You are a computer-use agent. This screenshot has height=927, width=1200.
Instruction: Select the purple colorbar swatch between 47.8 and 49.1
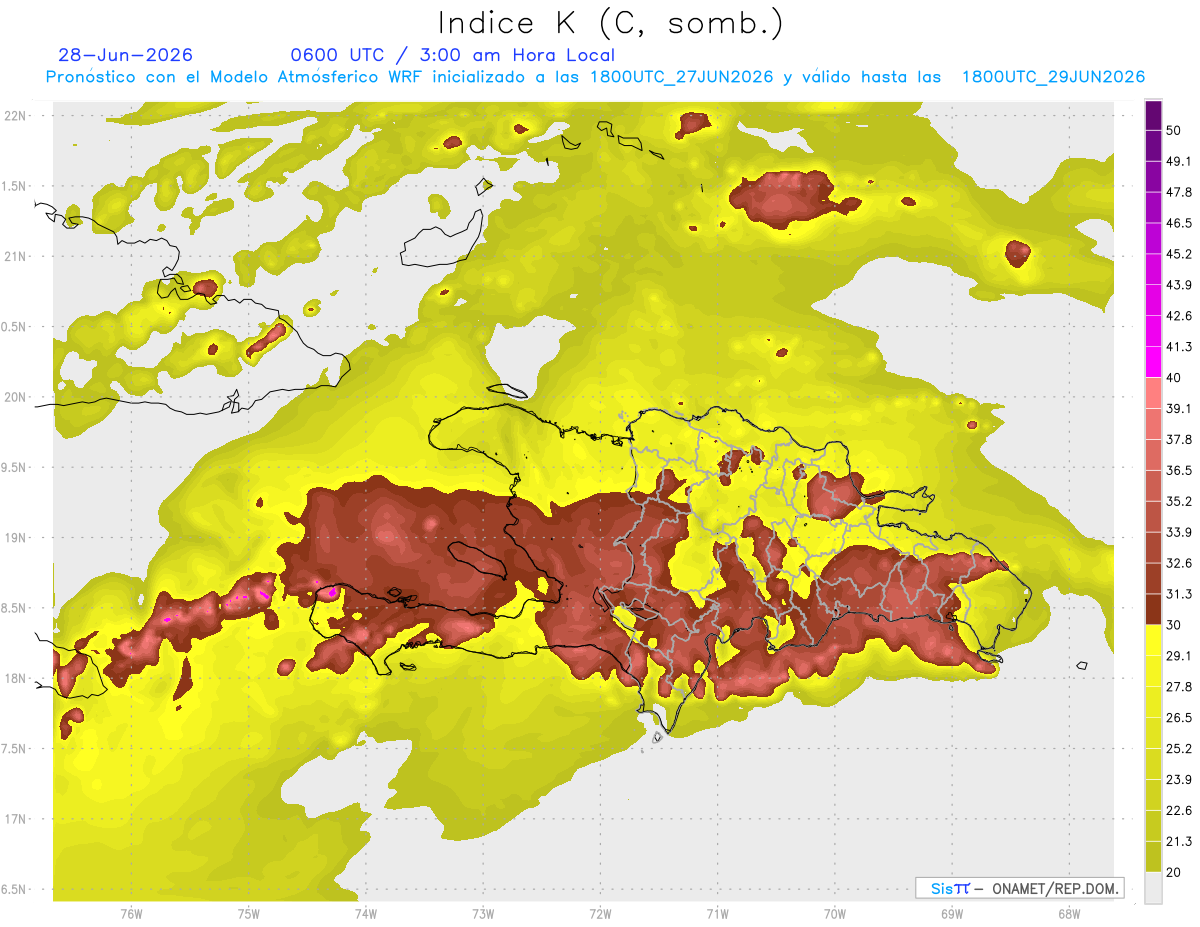[x=1153, y=177]
